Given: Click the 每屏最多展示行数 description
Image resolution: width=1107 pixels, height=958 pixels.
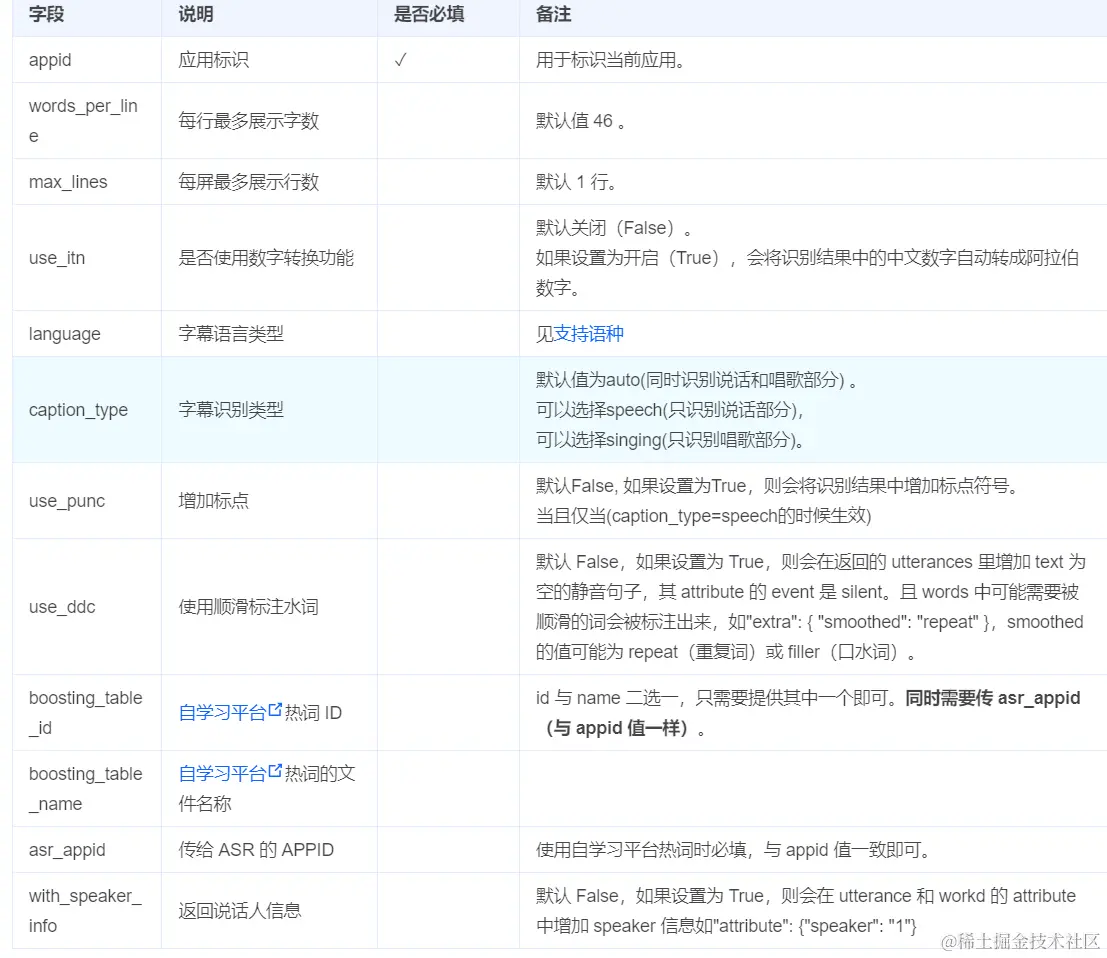Looking at the screenshot, I should point(249,182).
